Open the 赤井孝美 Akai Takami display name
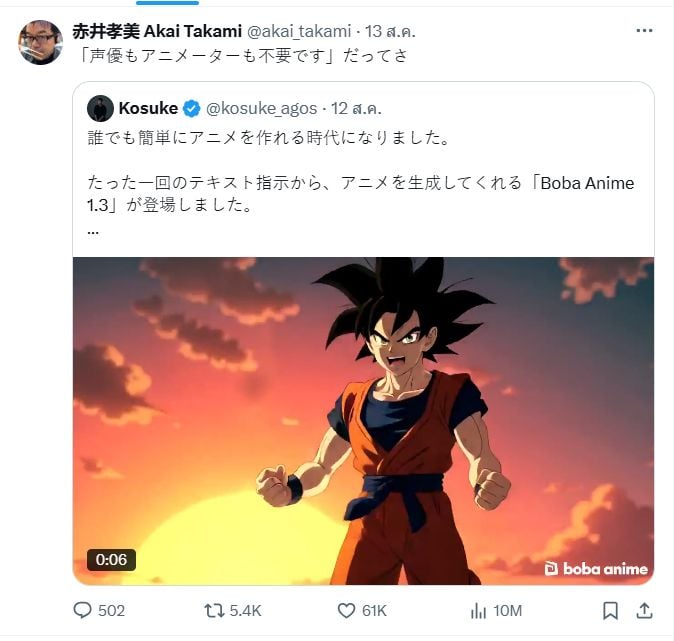Image resolution: width=674 pixels, height=641 pixels. (x=157, y=31)
